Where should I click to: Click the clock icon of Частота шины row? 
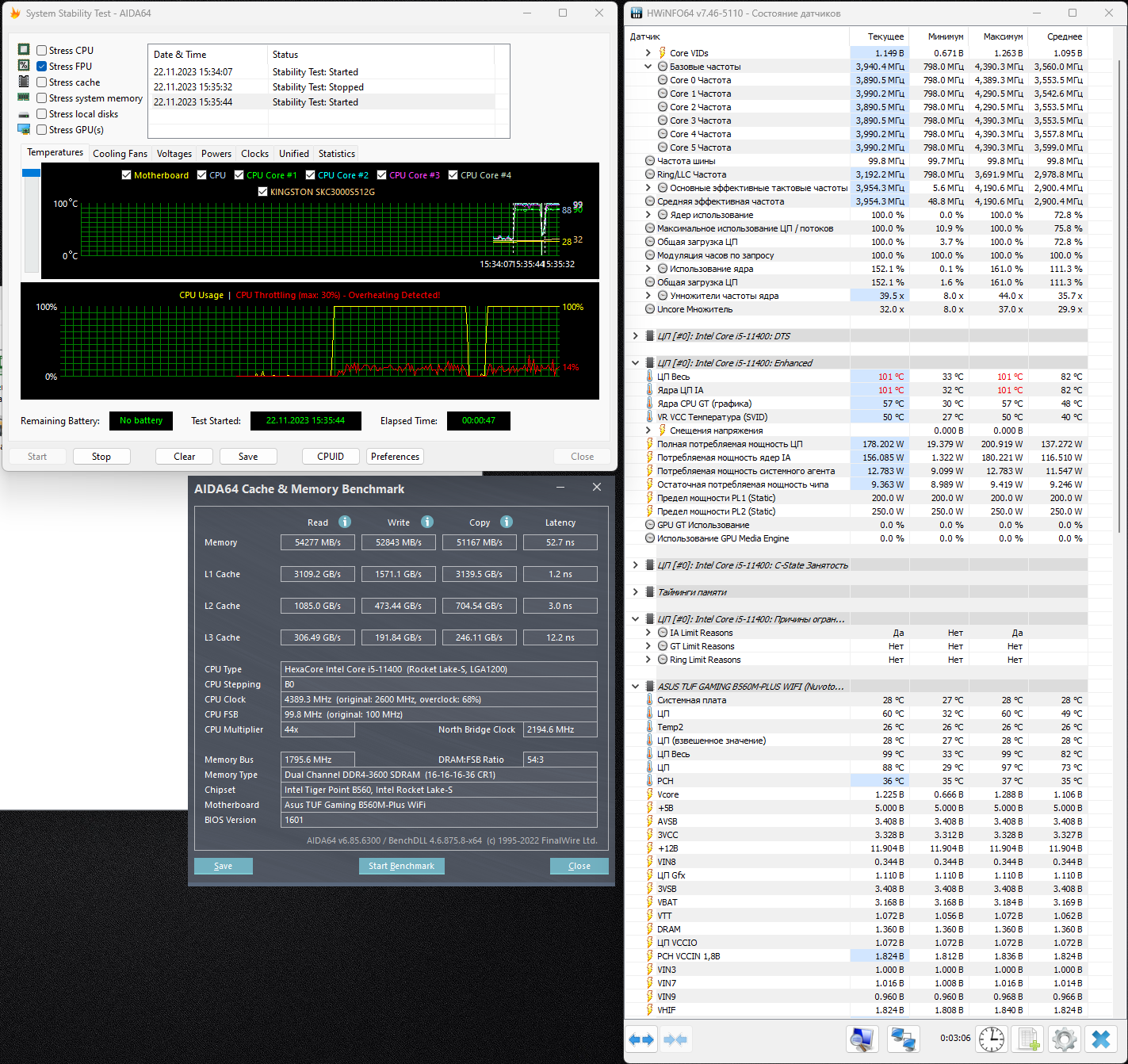[650, 161]
